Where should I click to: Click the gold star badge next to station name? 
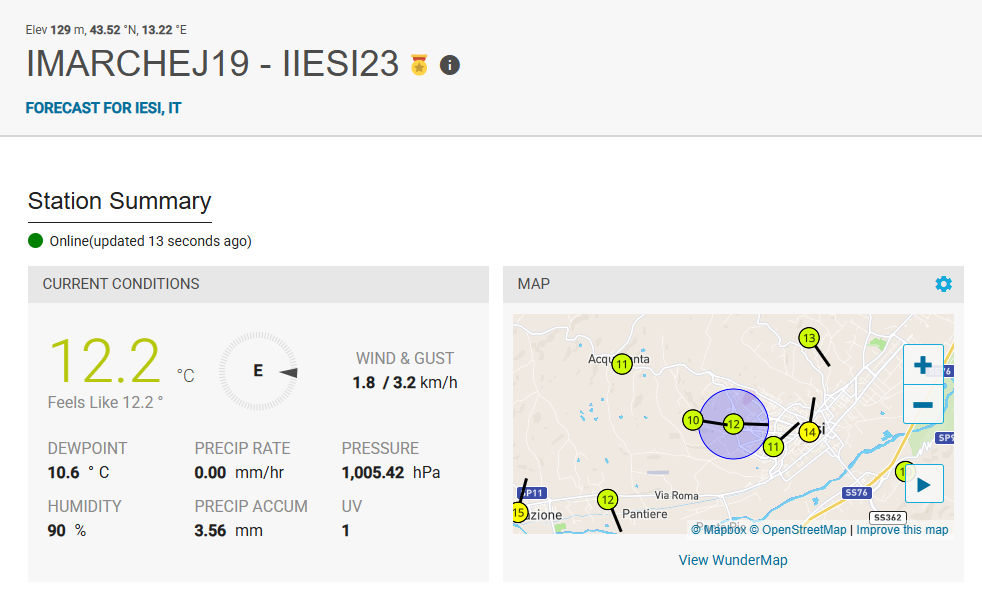tap(419, 65)
